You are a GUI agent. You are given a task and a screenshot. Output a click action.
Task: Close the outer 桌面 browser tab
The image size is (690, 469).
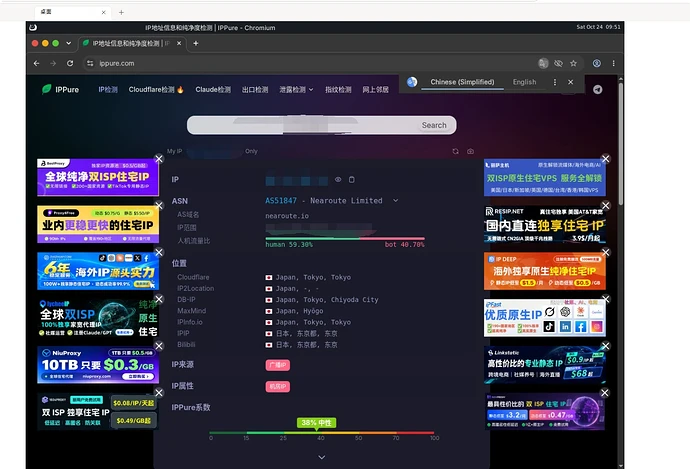point(103,12)
